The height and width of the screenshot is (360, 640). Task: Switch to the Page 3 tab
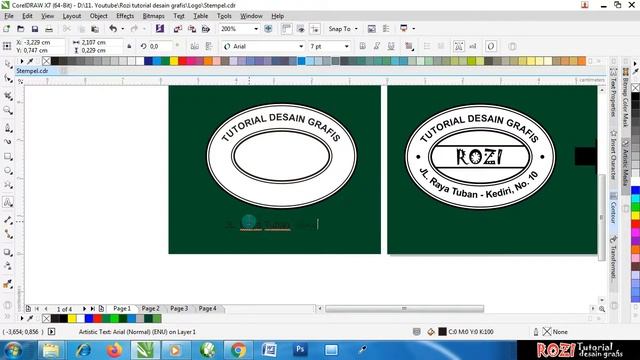[179, 309]
